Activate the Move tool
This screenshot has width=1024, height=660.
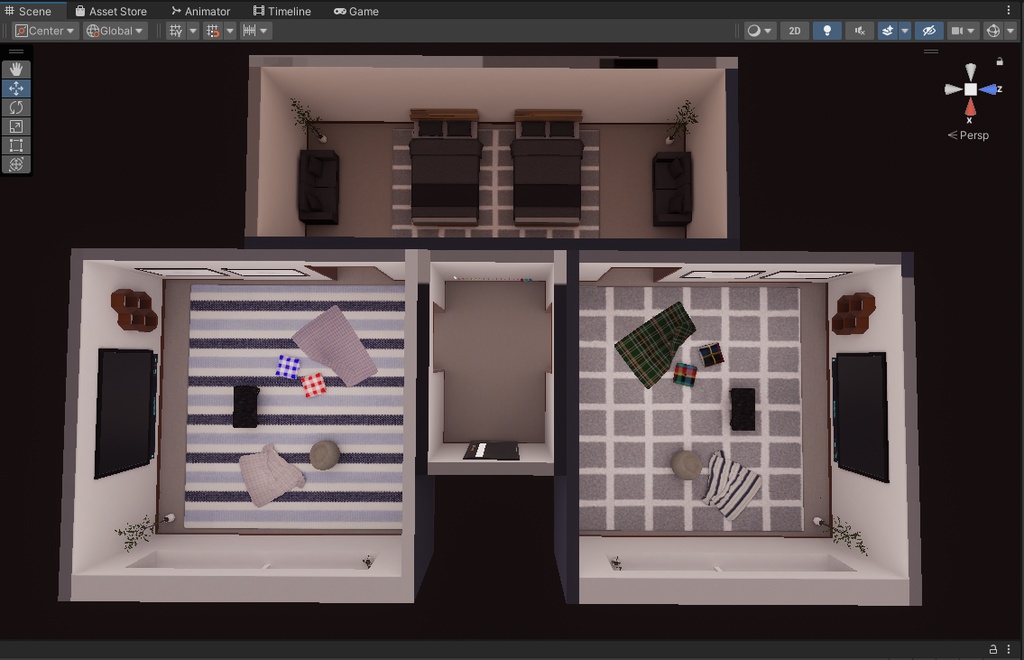pyautogui.click(x=16, y=88)
